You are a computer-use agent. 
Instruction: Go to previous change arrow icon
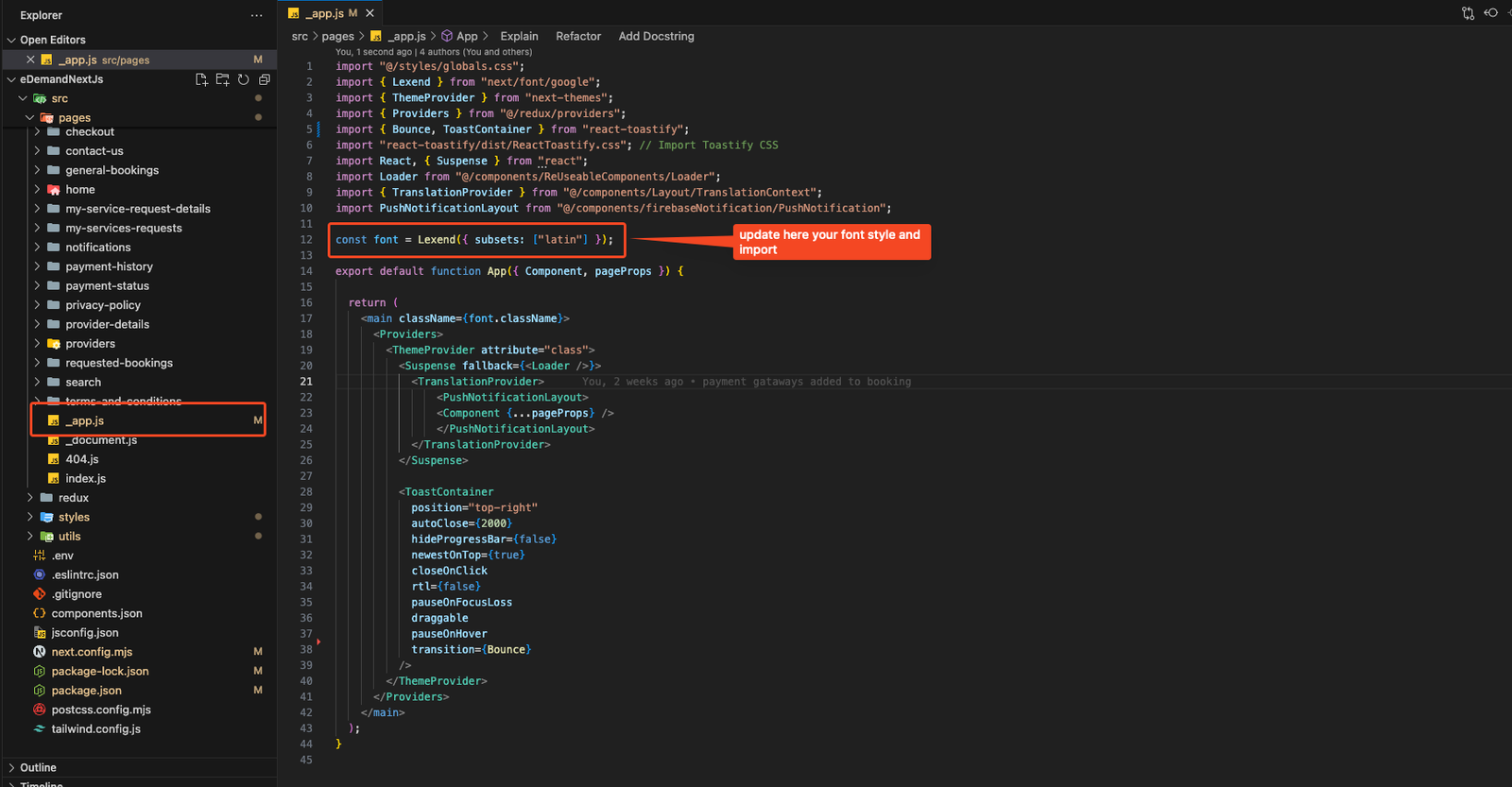[1491, 13]
